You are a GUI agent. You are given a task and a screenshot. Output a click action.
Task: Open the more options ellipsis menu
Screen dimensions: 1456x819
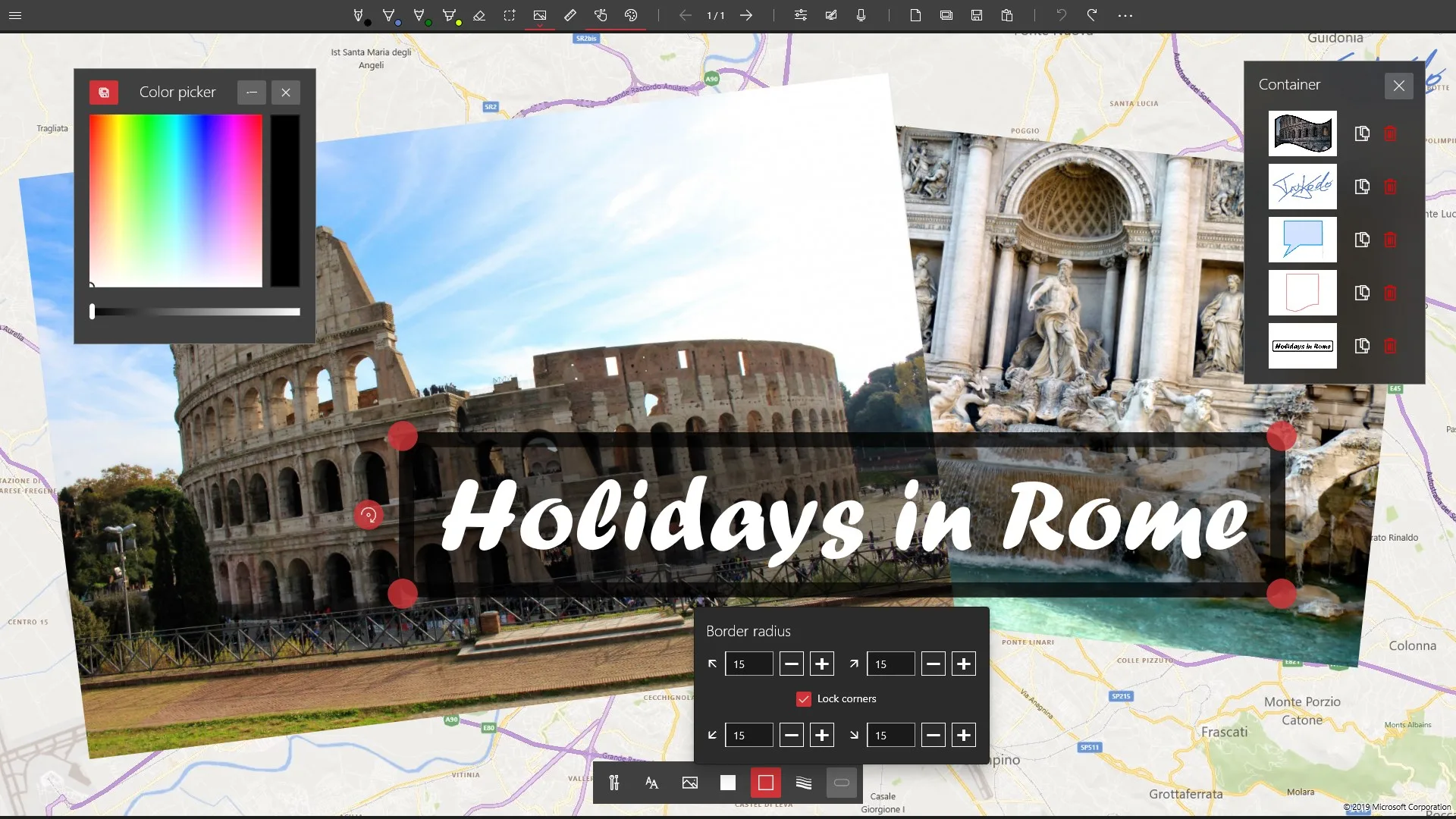coord(1125,15)
